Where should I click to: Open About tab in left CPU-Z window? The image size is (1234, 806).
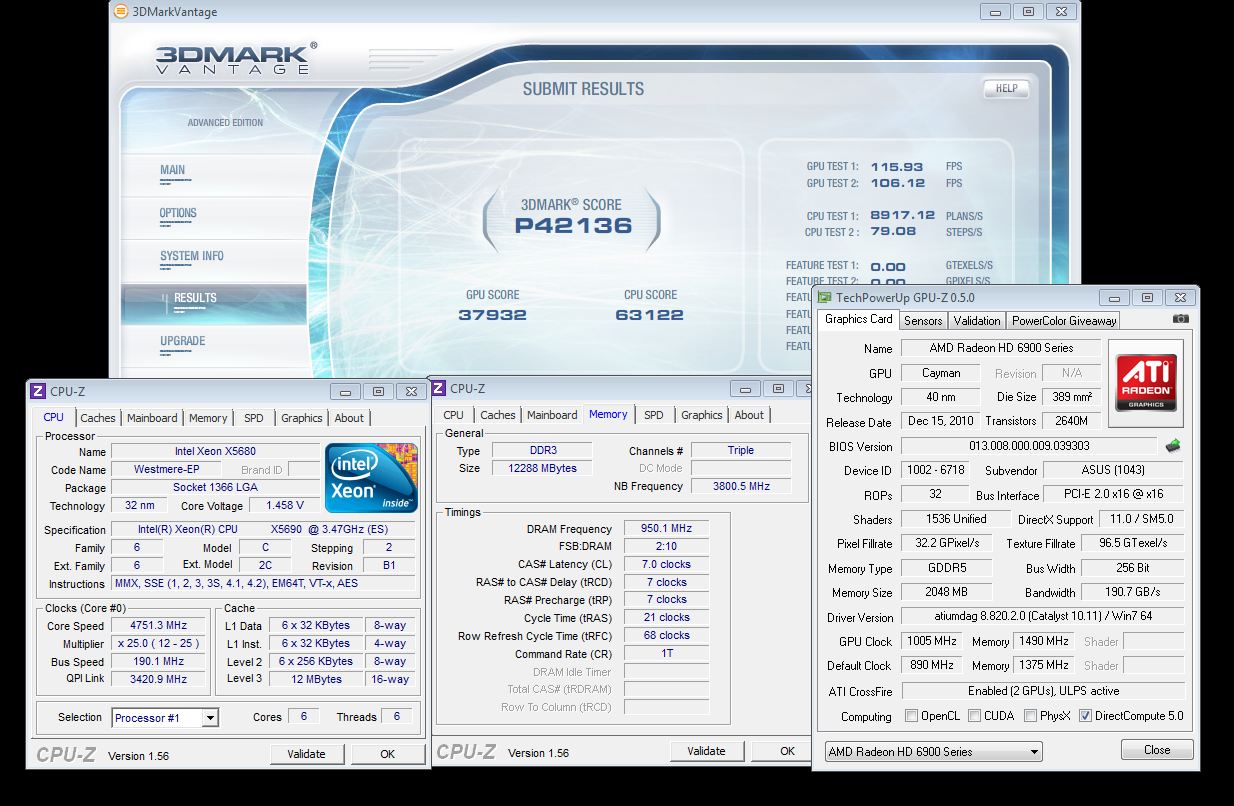[349, 418]
